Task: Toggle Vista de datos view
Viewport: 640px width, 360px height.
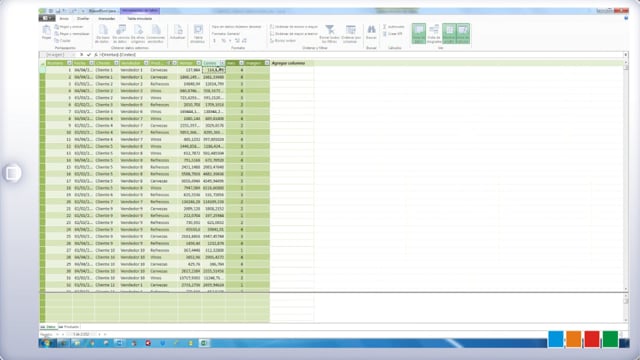Action: coord(418,33)
